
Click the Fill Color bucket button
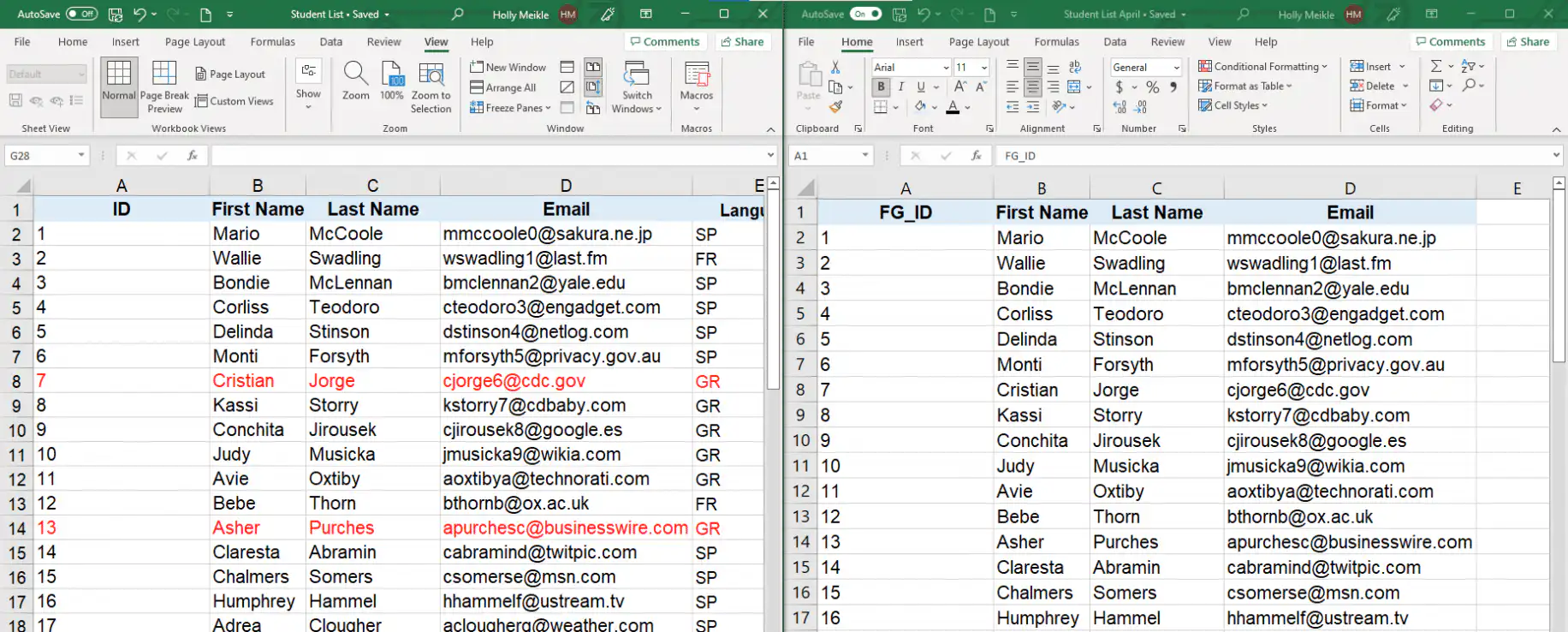click(x=920, y=107)
